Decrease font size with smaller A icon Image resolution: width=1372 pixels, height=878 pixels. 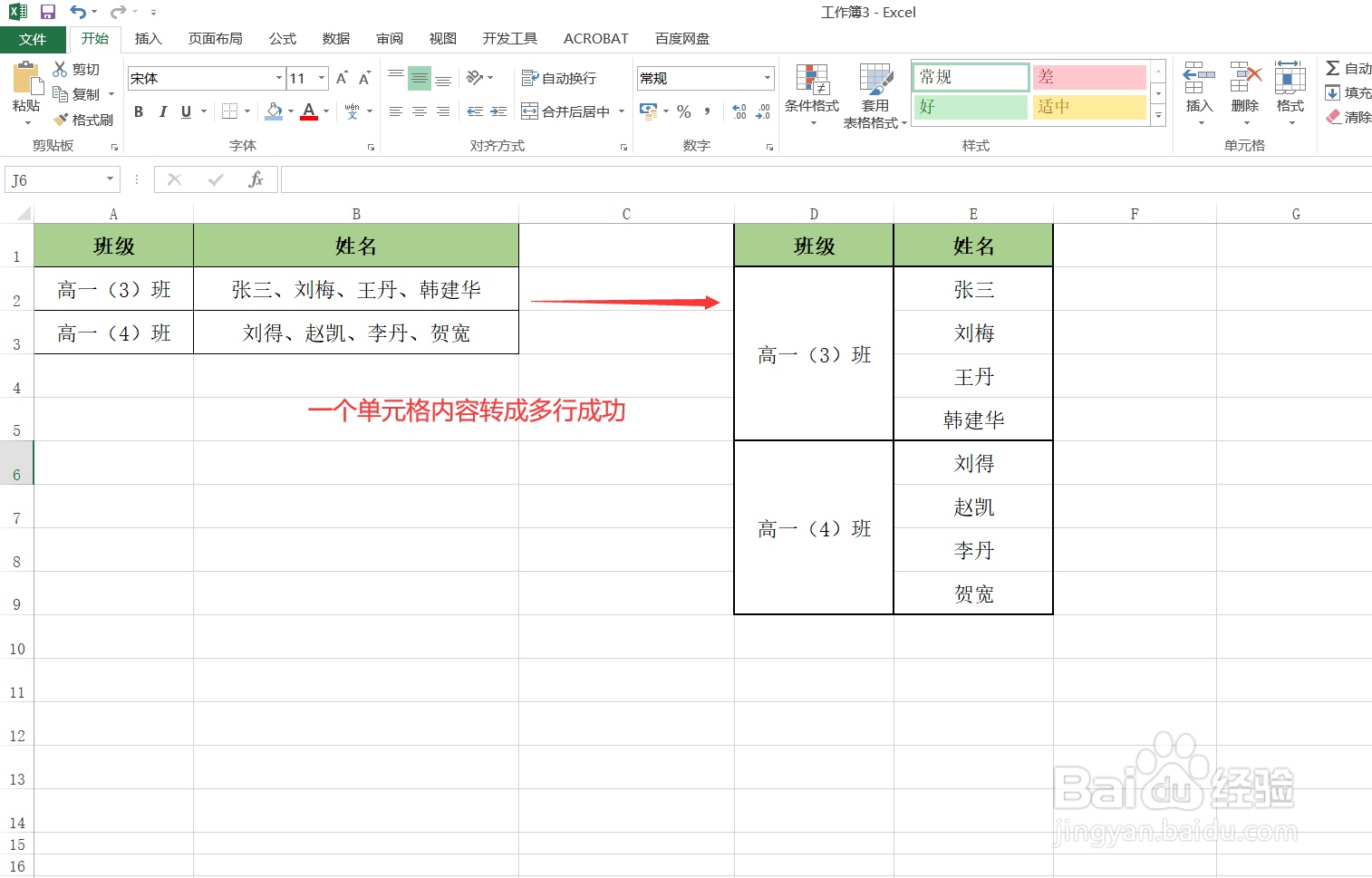pos(364,78)
